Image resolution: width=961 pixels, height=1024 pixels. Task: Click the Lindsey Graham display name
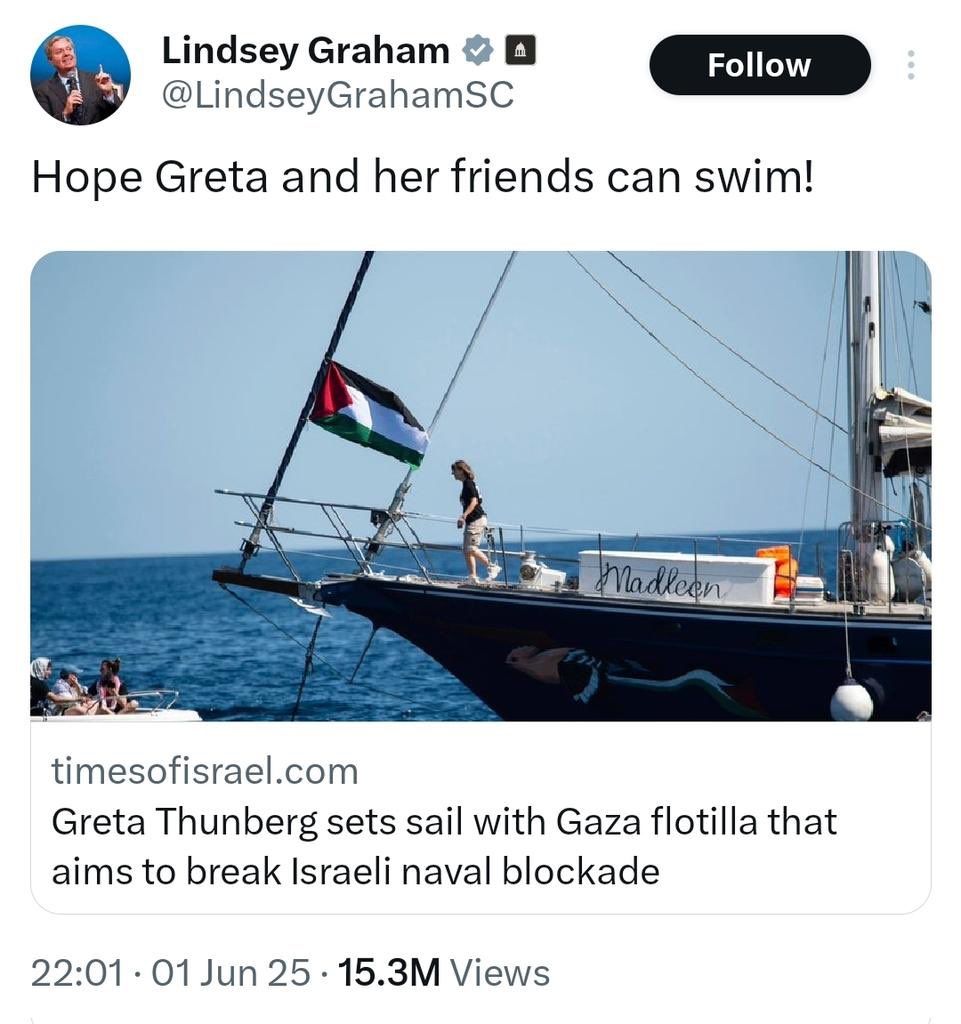305,49
